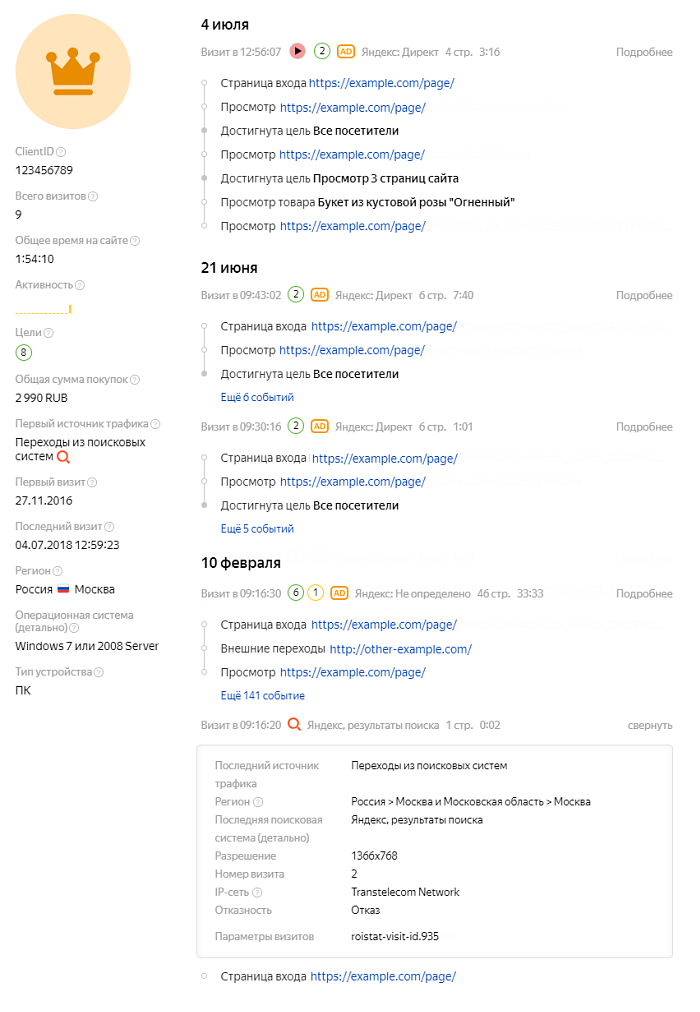
Task: Click the green goals badge on the 4 июля visit
Action: (322, 51)
